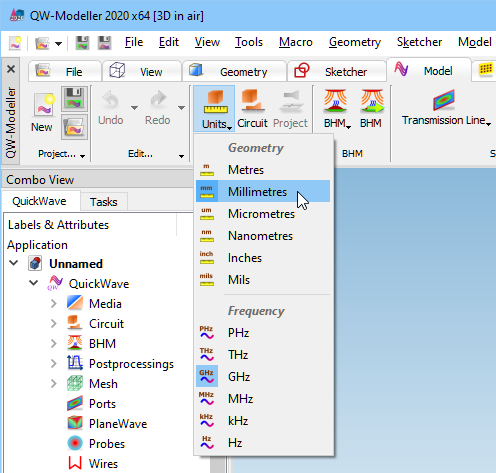Viewport: 496px width, 473px height.
Task: Expand the Postprocessings tree node
Action: (x=54, y=364)
